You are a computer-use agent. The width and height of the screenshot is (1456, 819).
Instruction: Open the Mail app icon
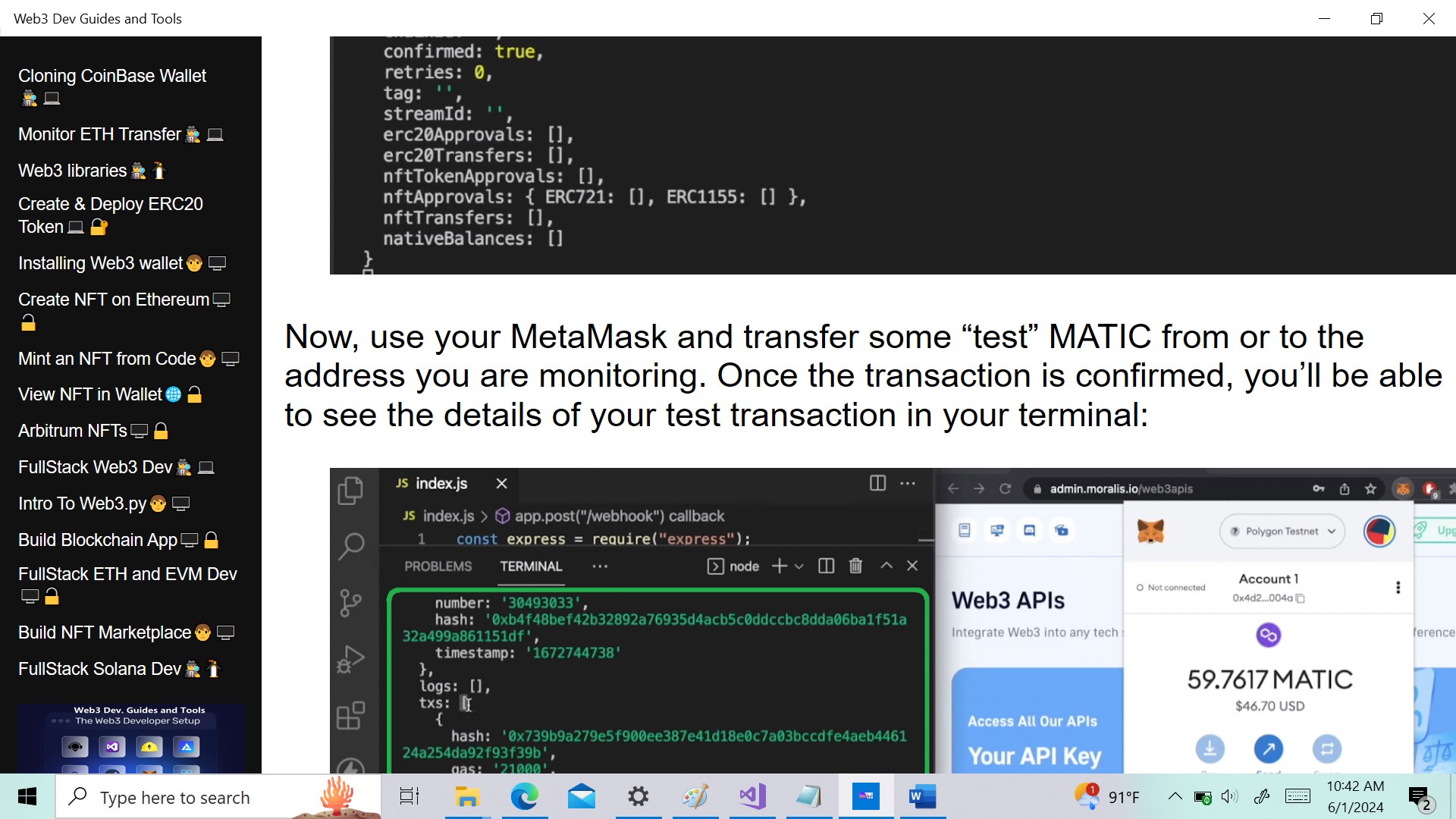coord(581,796)
